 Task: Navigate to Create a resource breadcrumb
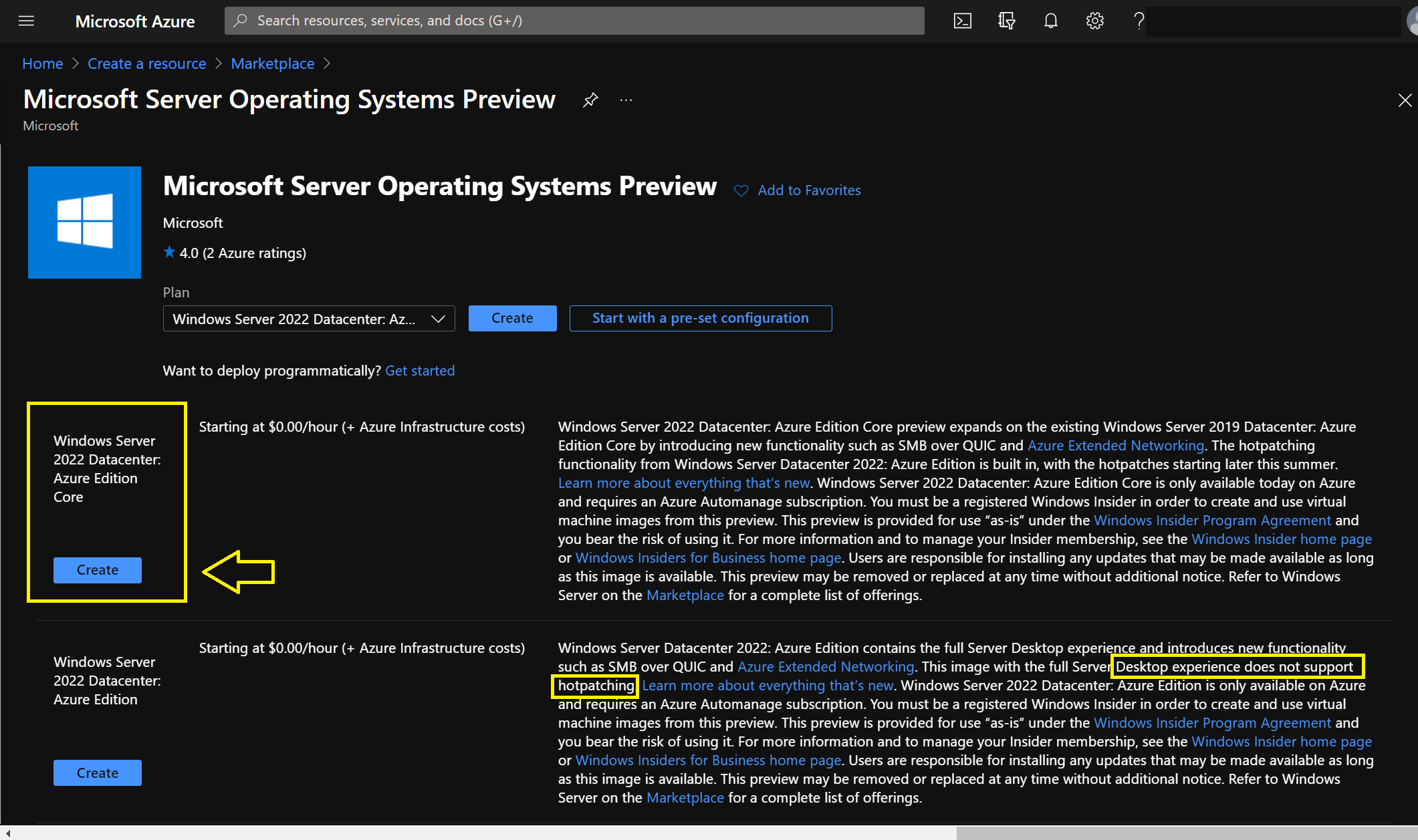(x=146, y=63)
